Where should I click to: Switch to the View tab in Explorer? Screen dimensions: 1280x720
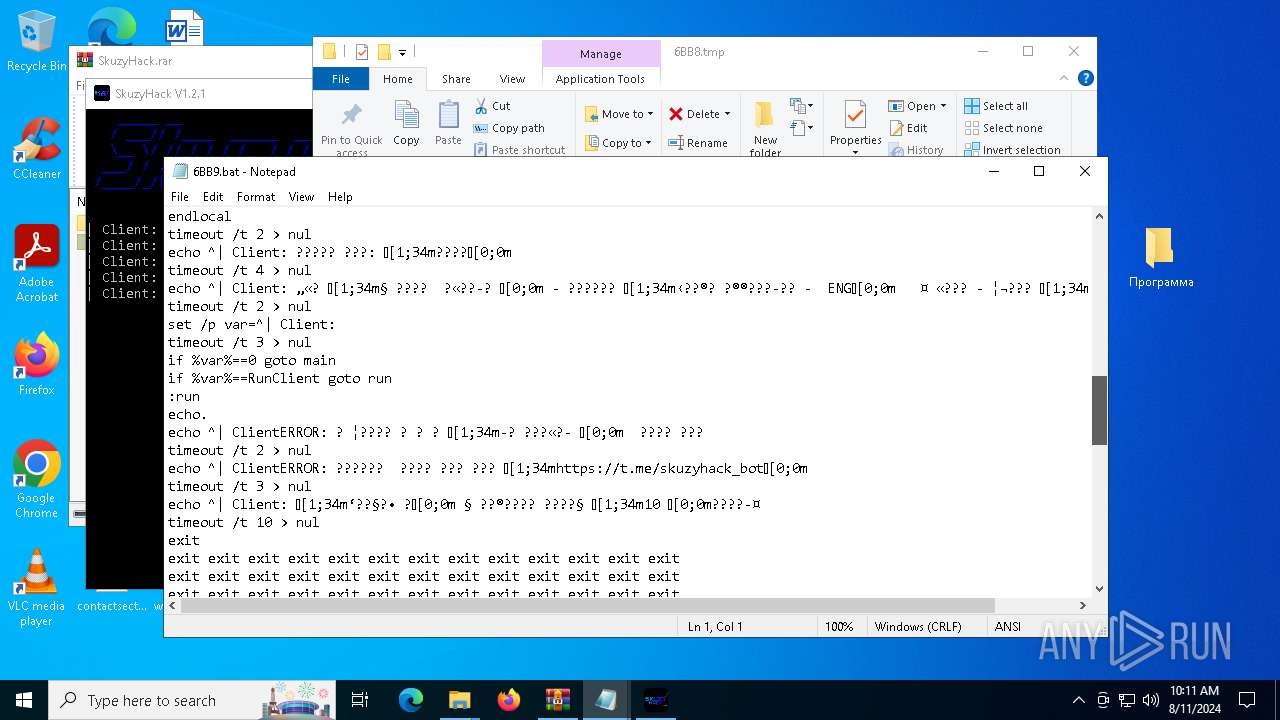512,79
